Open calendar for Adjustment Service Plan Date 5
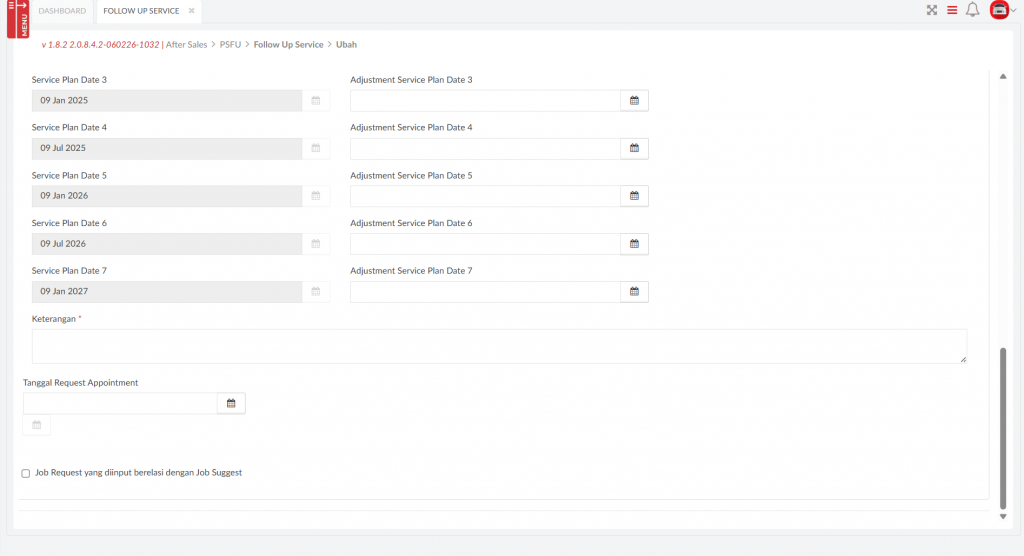Viewport: 1024px width, 556px height. 634,196
